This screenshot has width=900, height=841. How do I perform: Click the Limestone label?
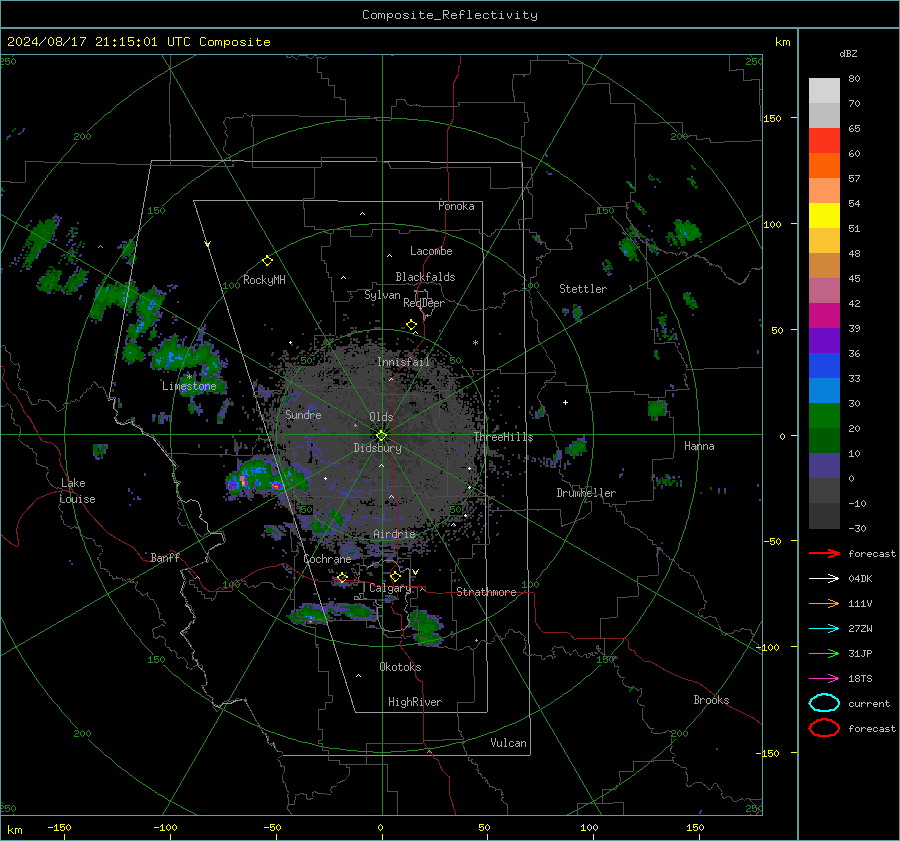click(x=189, y=386)
